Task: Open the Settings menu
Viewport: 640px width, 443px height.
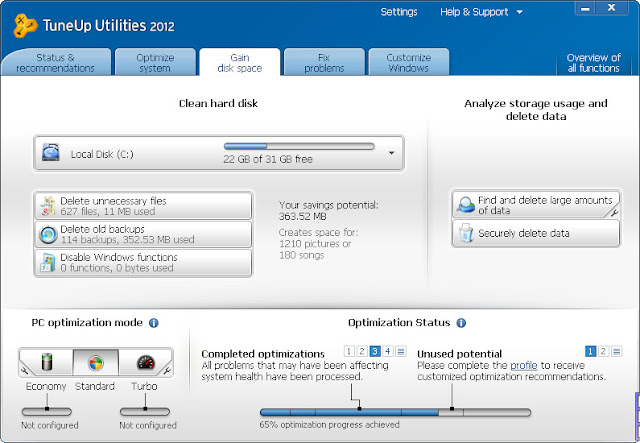Action: (399, 12)
